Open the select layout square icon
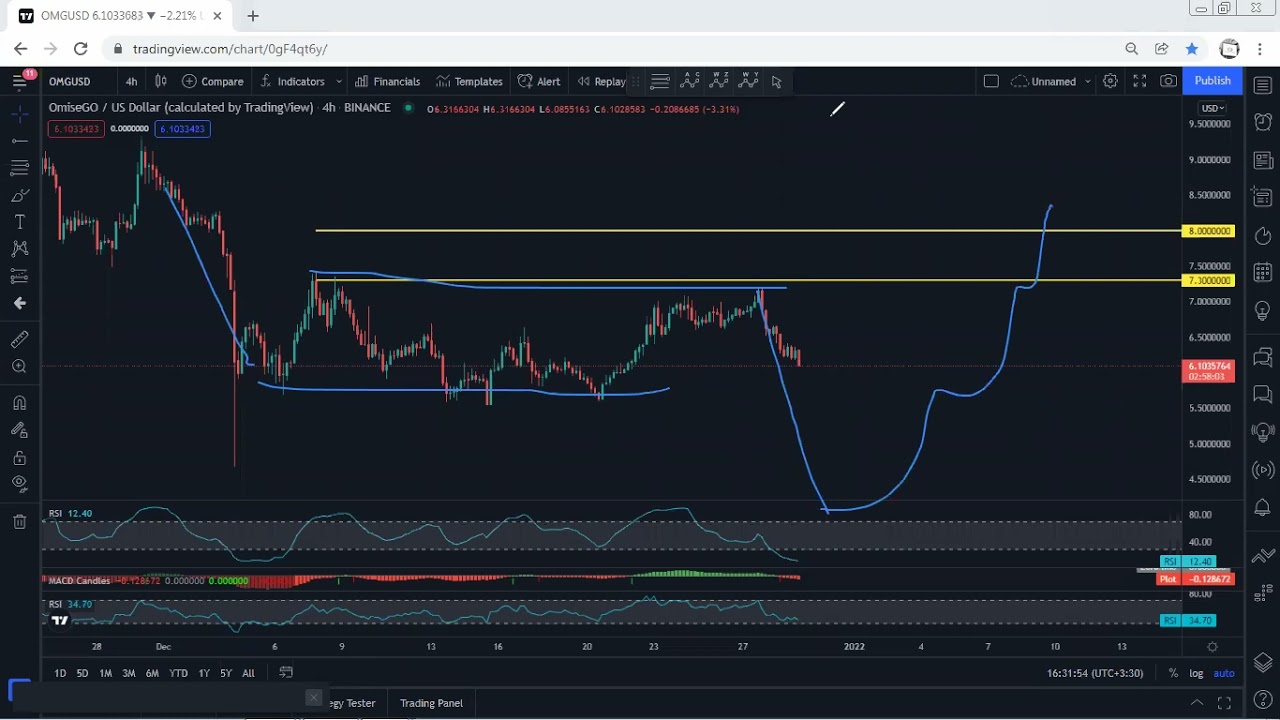This screenshot has height=720, width=1280. point(991,81)
